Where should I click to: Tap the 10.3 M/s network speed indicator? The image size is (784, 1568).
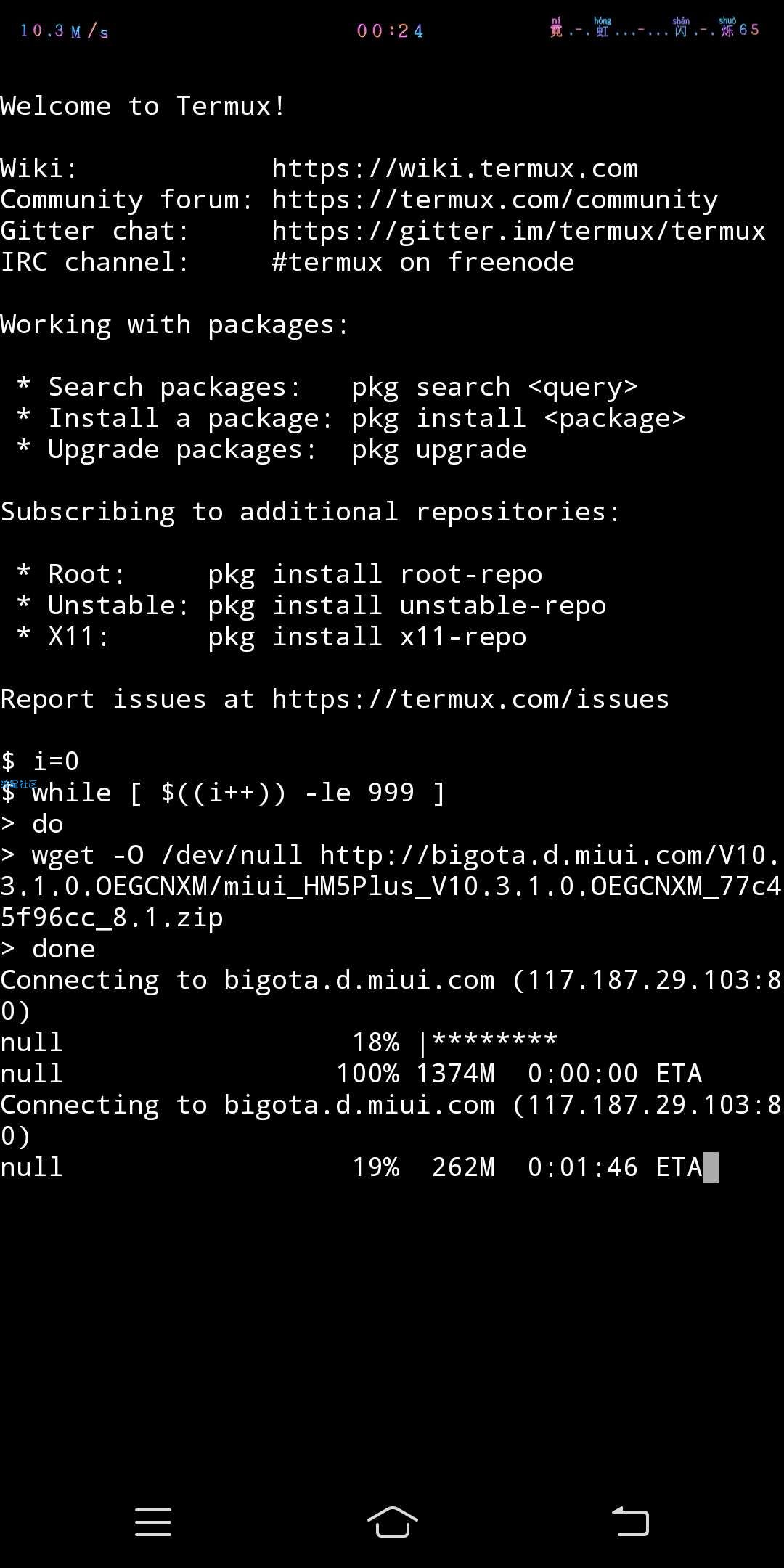(65, 30)
